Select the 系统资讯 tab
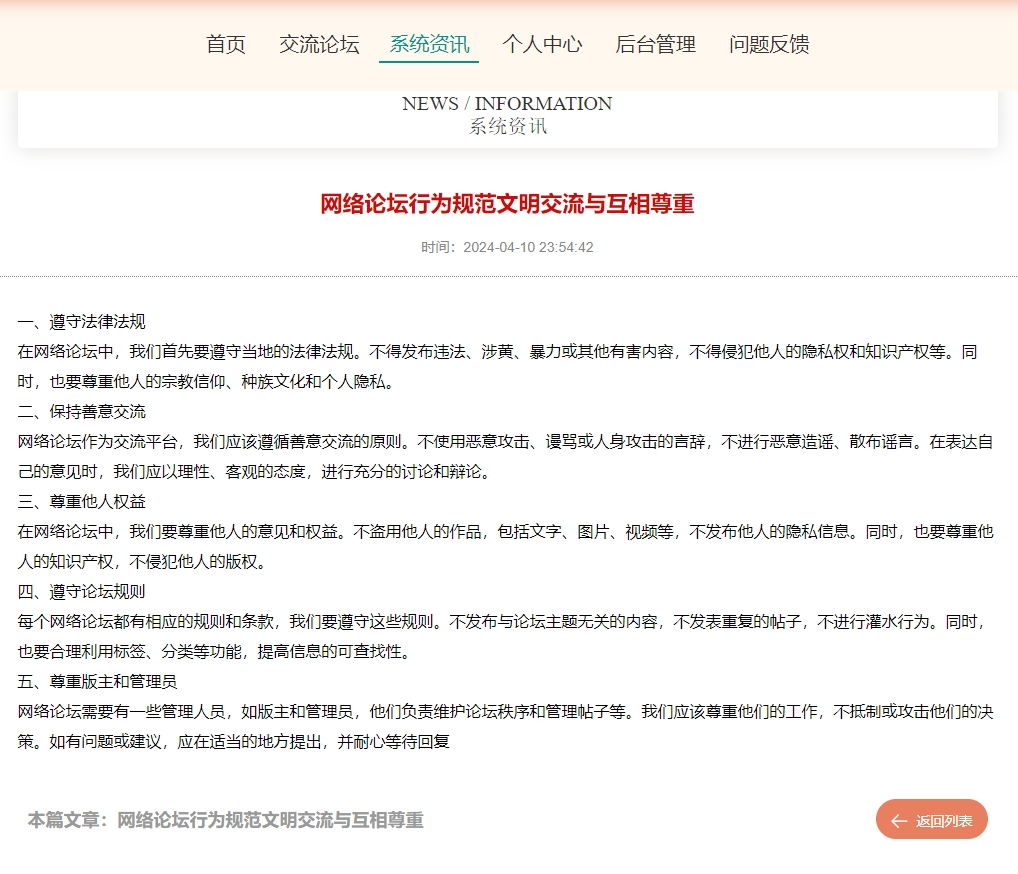The width and height of the screenshot is (1018, 874). click(x=428, y=44)
